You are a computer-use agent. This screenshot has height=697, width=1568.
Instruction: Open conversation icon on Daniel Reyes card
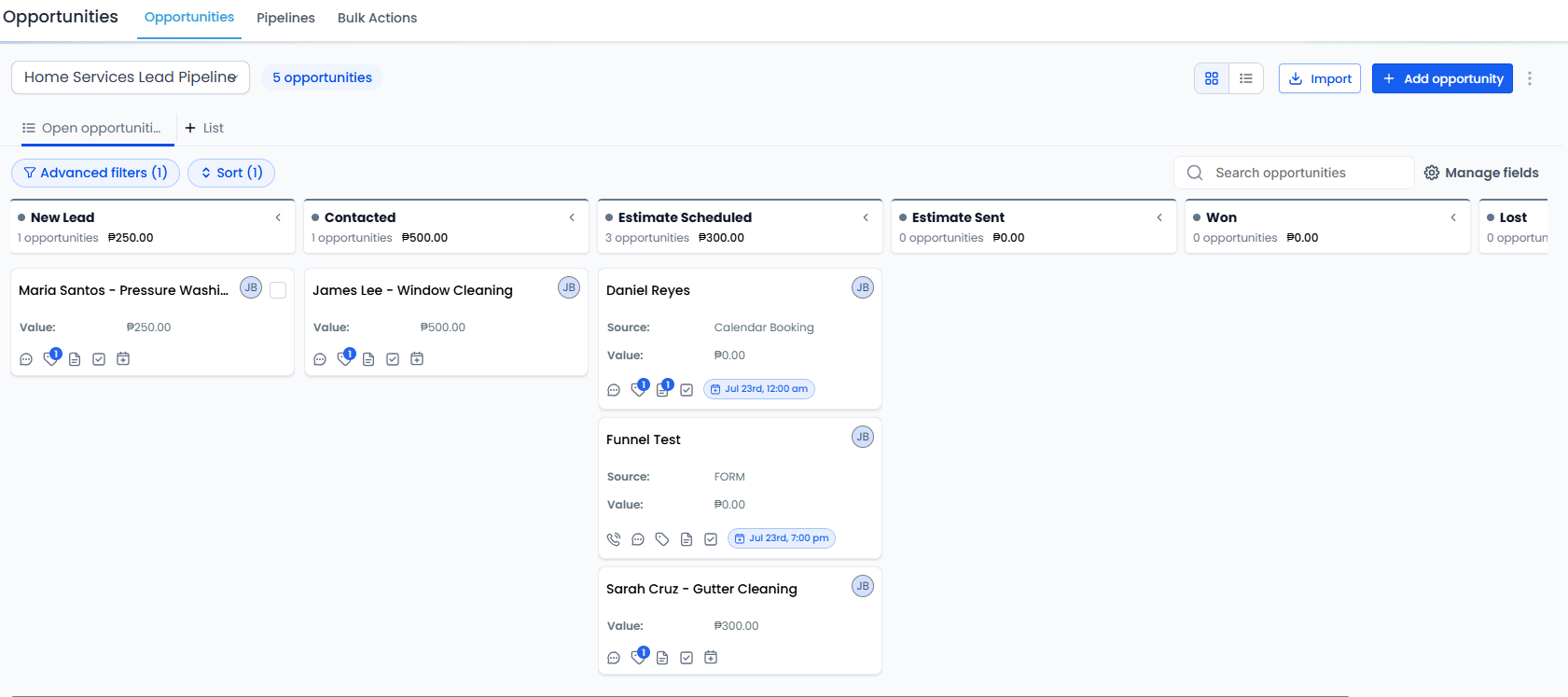pos(614,390)
